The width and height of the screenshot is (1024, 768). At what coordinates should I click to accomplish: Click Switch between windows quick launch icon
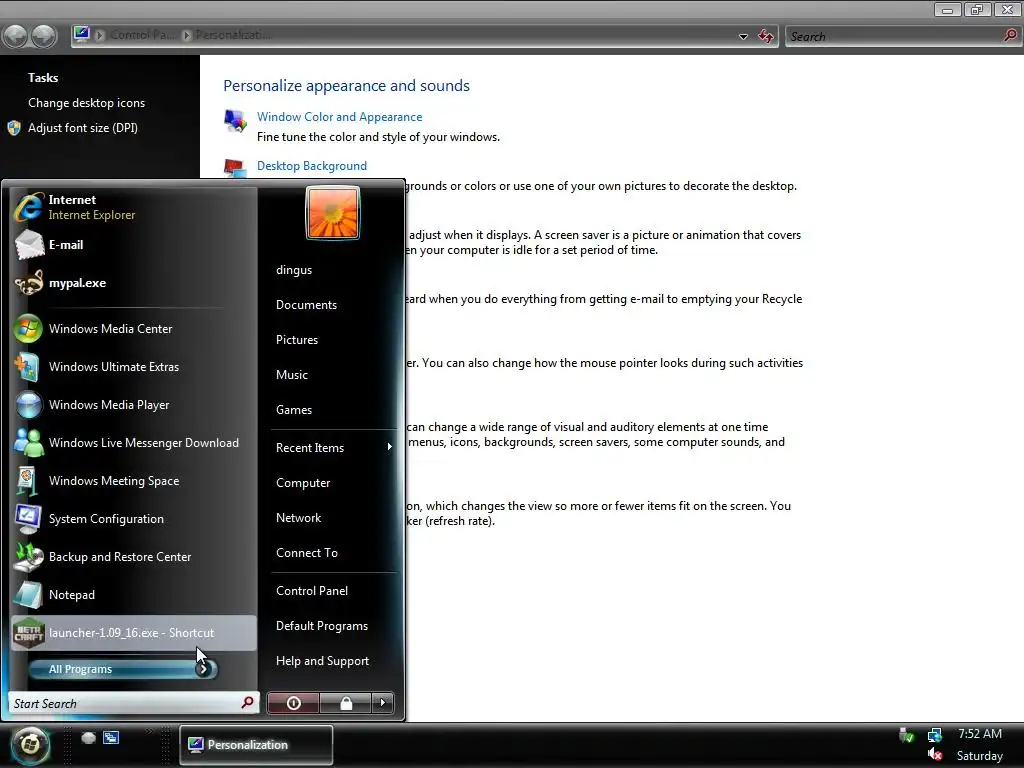(111, 738)
